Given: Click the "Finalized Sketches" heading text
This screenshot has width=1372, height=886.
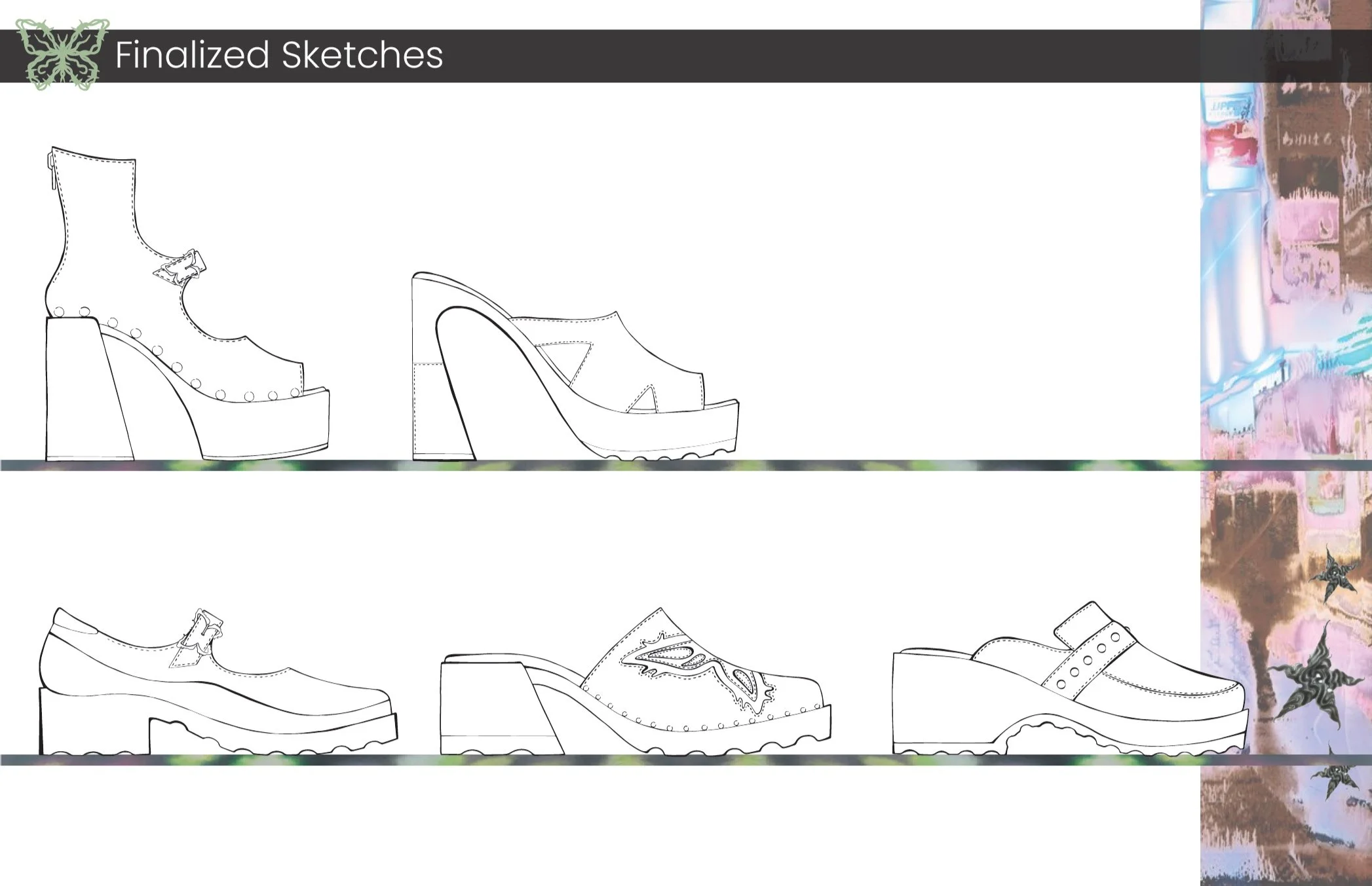Looking at the screenshot, I should [x=279, y=55].
